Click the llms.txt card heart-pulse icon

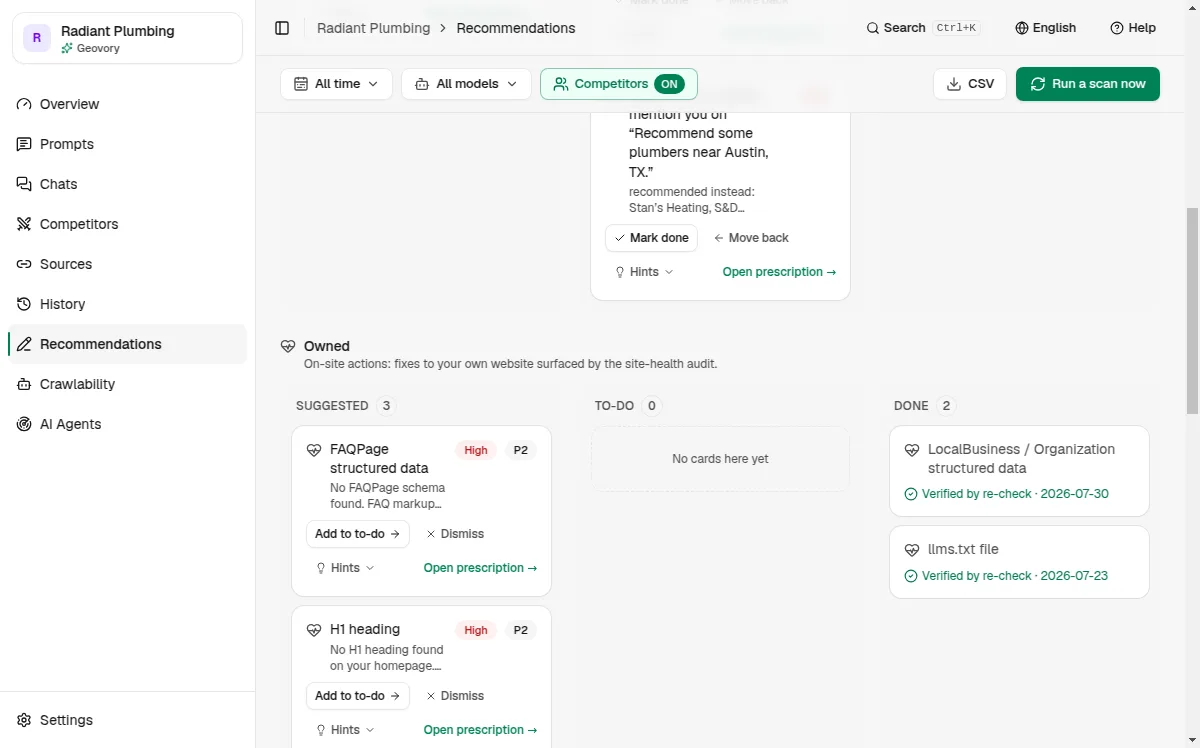point(911,550)
